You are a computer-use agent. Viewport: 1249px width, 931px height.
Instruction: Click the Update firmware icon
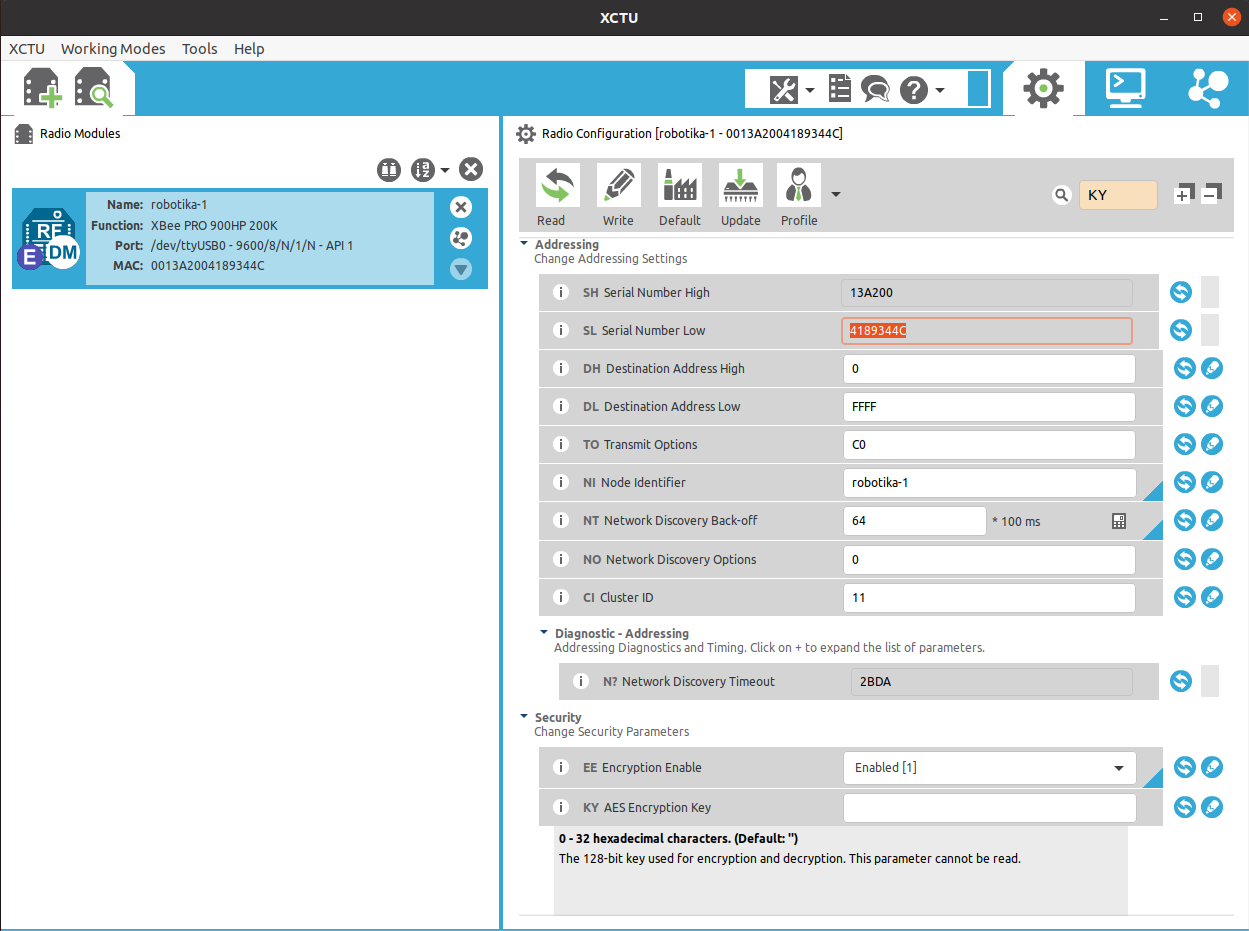740,196
